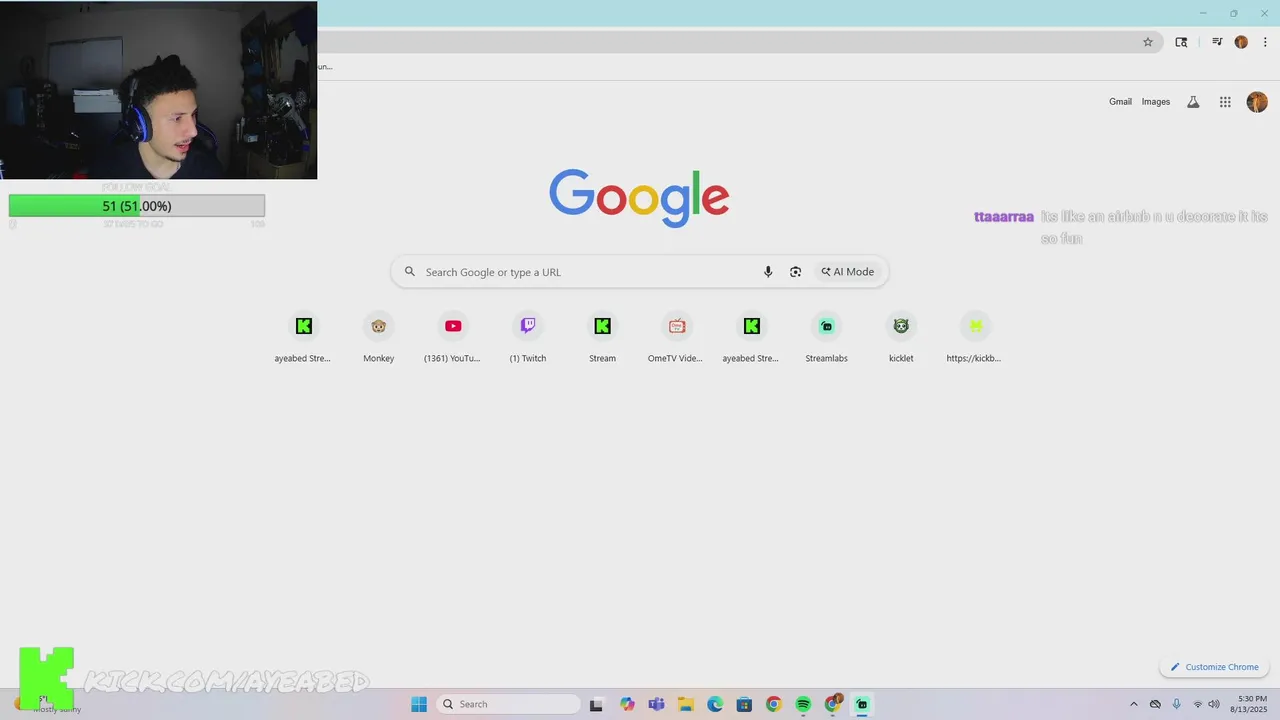This screenshot has width=1280, height=720.
Task: Open the Wi-Fi network tray icon
Action: [x=1198, y=704]
